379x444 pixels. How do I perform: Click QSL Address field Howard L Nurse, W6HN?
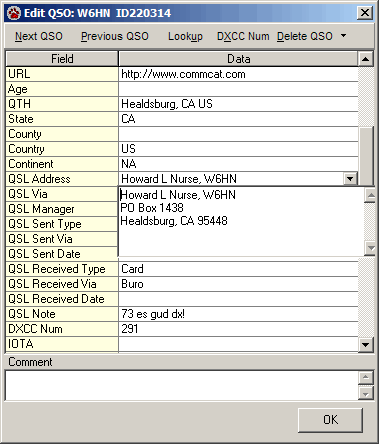[231, 179]
